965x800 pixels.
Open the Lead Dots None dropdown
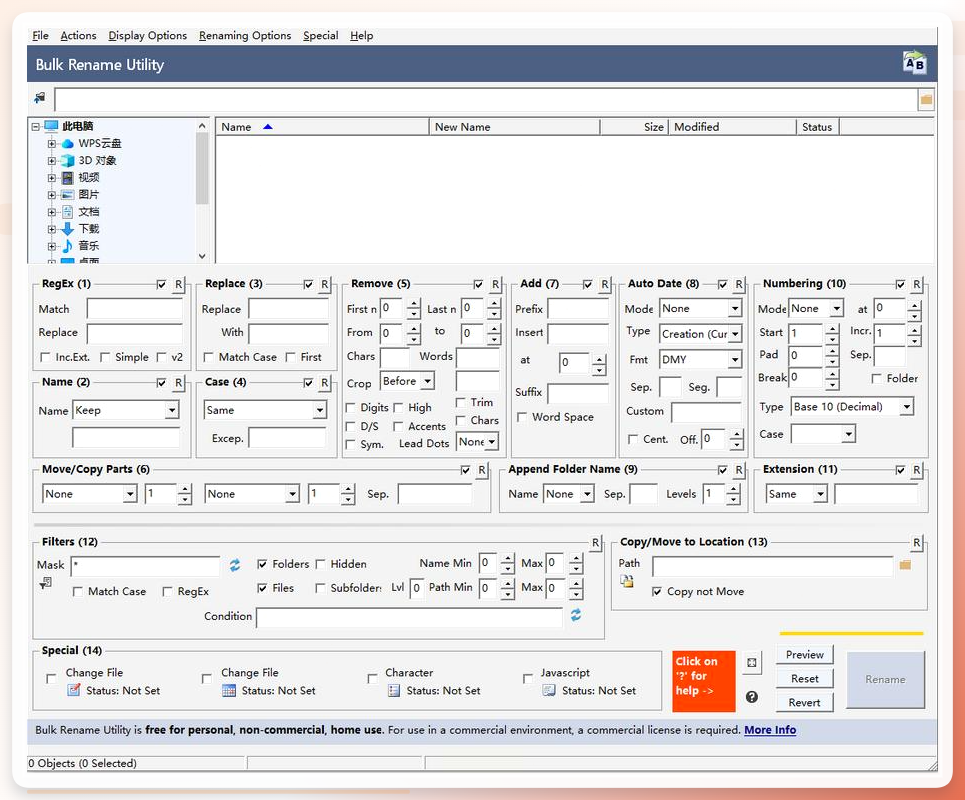[492, 442]
